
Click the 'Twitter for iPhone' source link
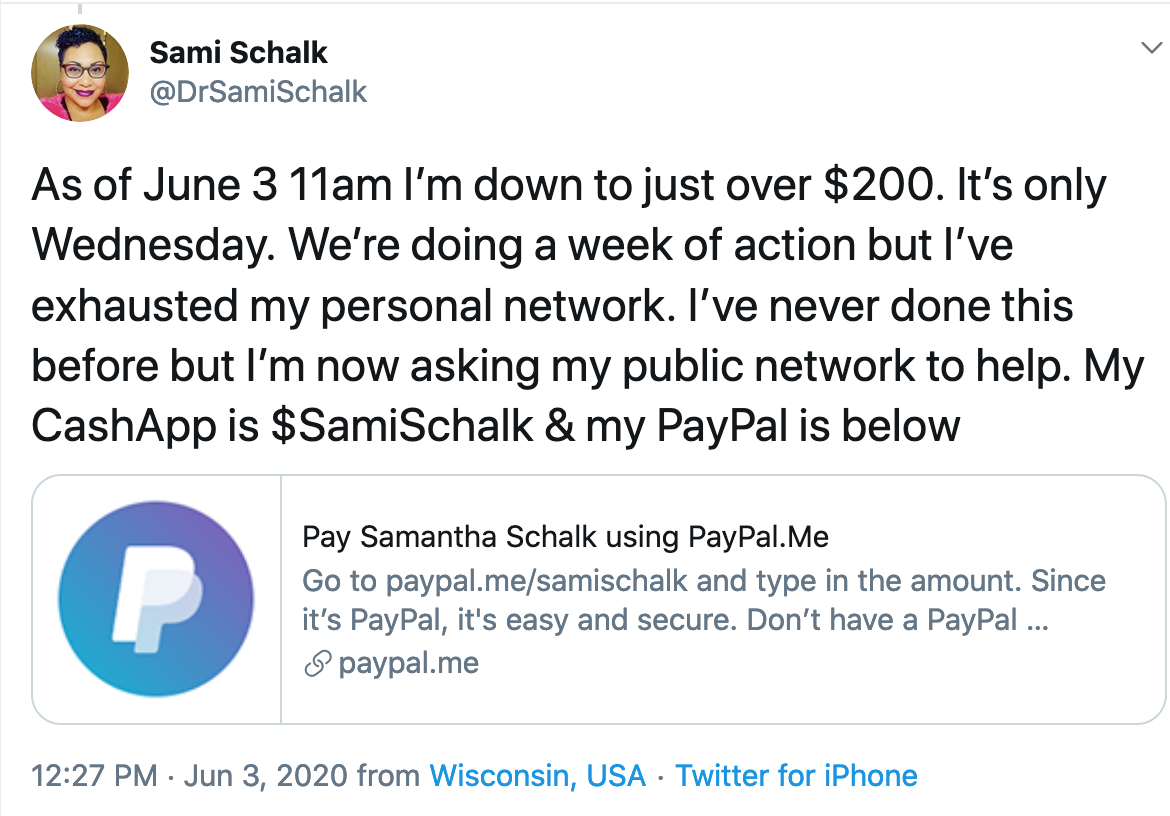(x=796, y=776)
